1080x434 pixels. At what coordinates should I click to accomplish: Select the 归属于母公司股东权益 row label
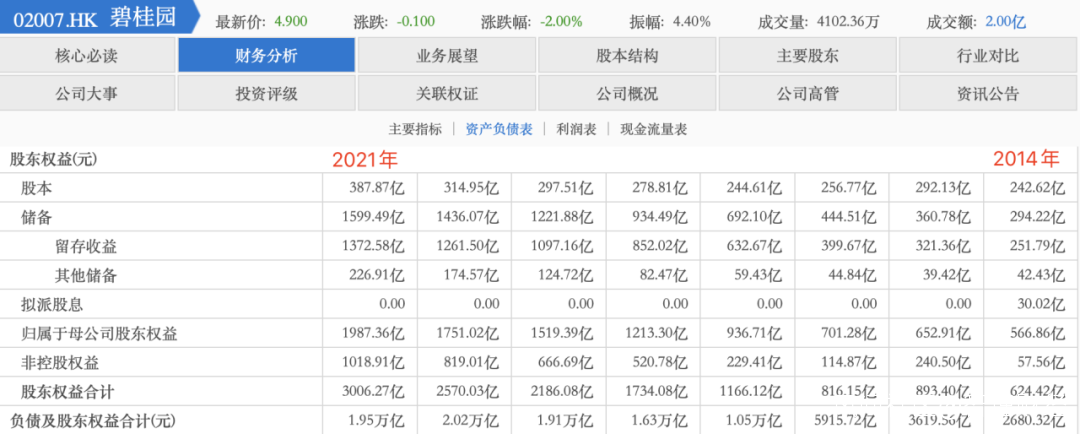[x=99, y=334]
